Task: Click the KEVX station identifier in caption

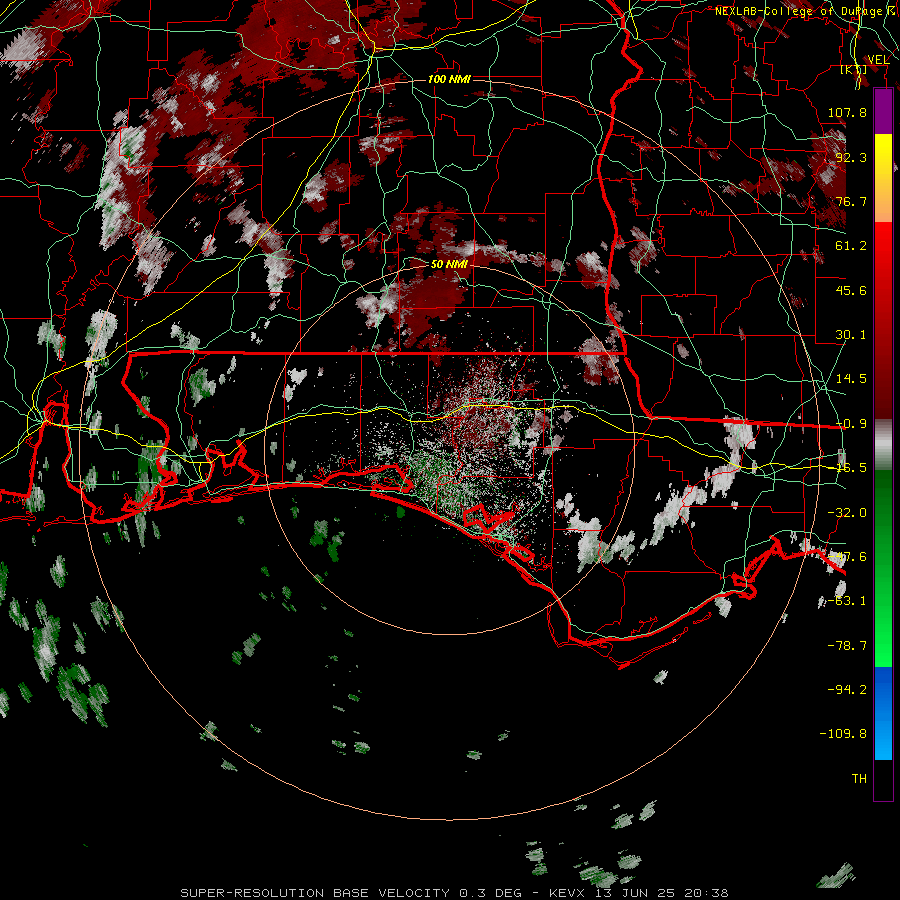Action: click(x=565, y=893)
